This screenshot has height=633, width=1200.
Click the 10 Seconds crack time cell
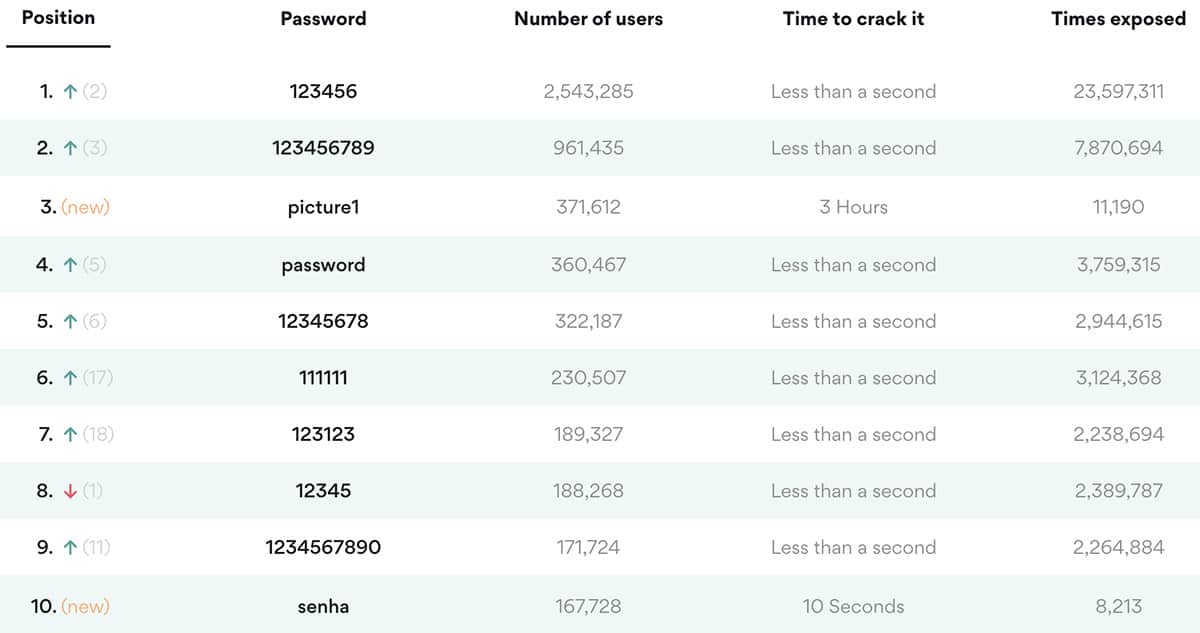853,606
